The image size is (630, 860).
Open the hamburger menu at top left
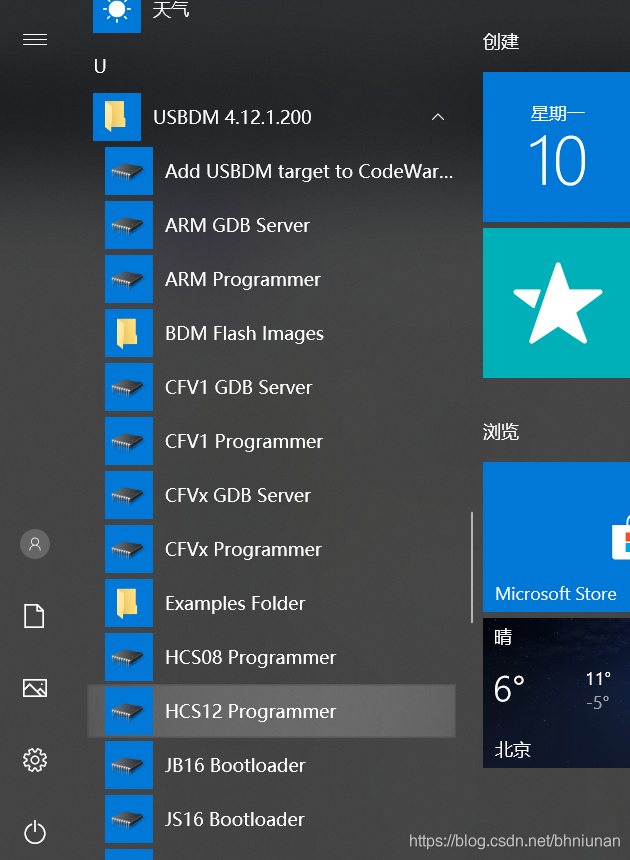coord(35,39)
